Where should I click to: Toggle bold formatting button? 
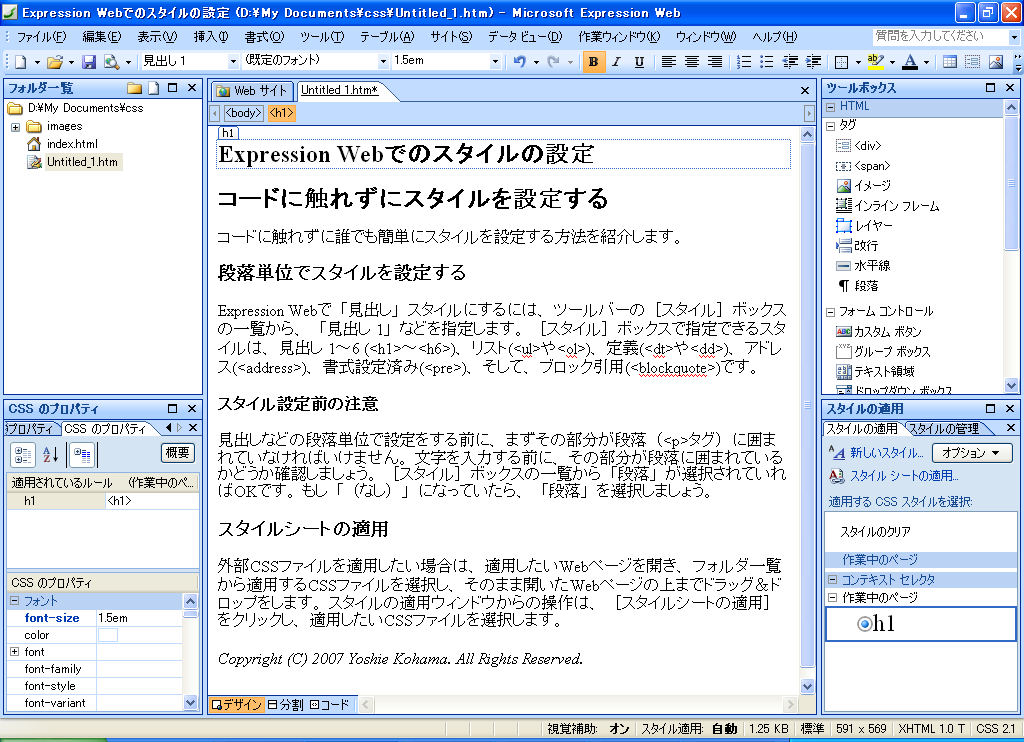pos(593,61)
